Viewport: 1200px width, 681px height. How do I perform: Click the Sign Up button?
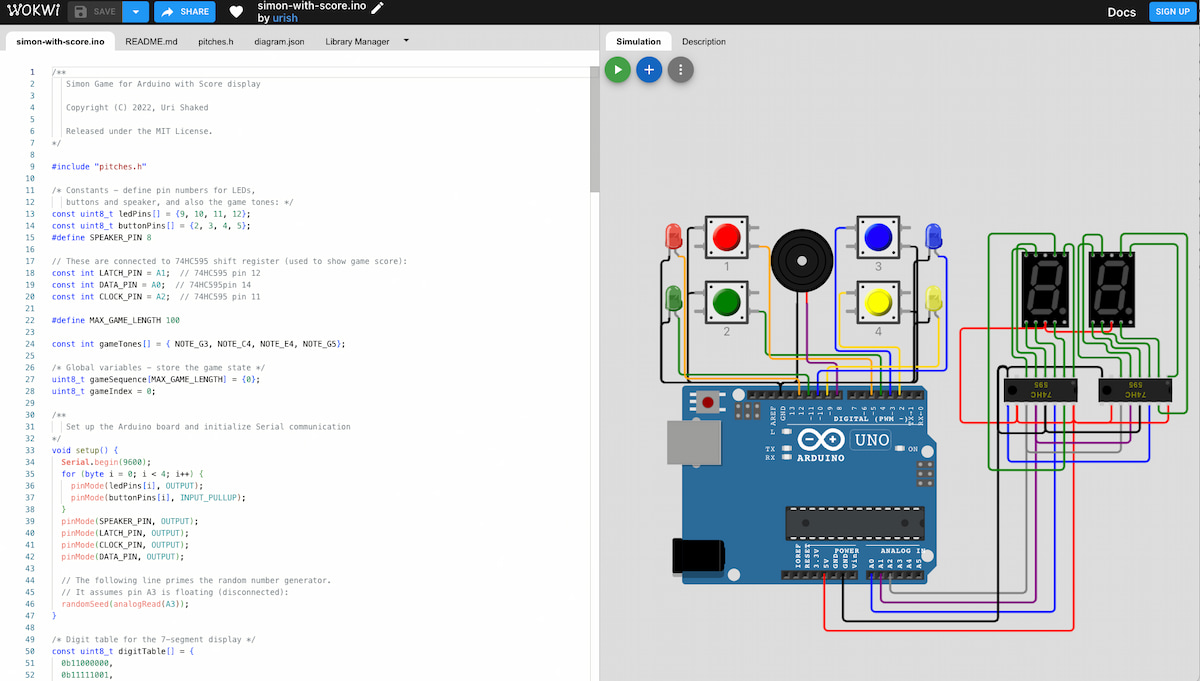coord(1171,12)
